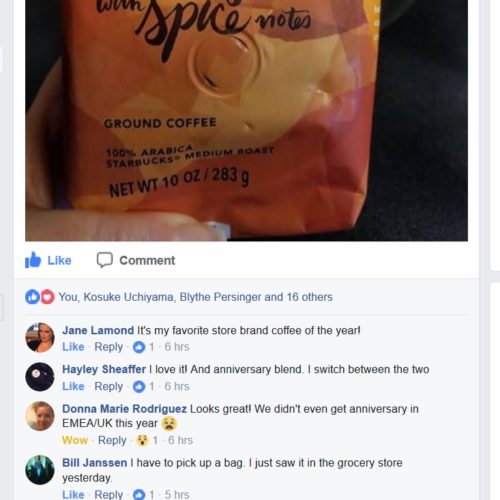Click the like count icon on Bill Janssen's comment
Screen dimensions: 500x500
pos(139,495)
